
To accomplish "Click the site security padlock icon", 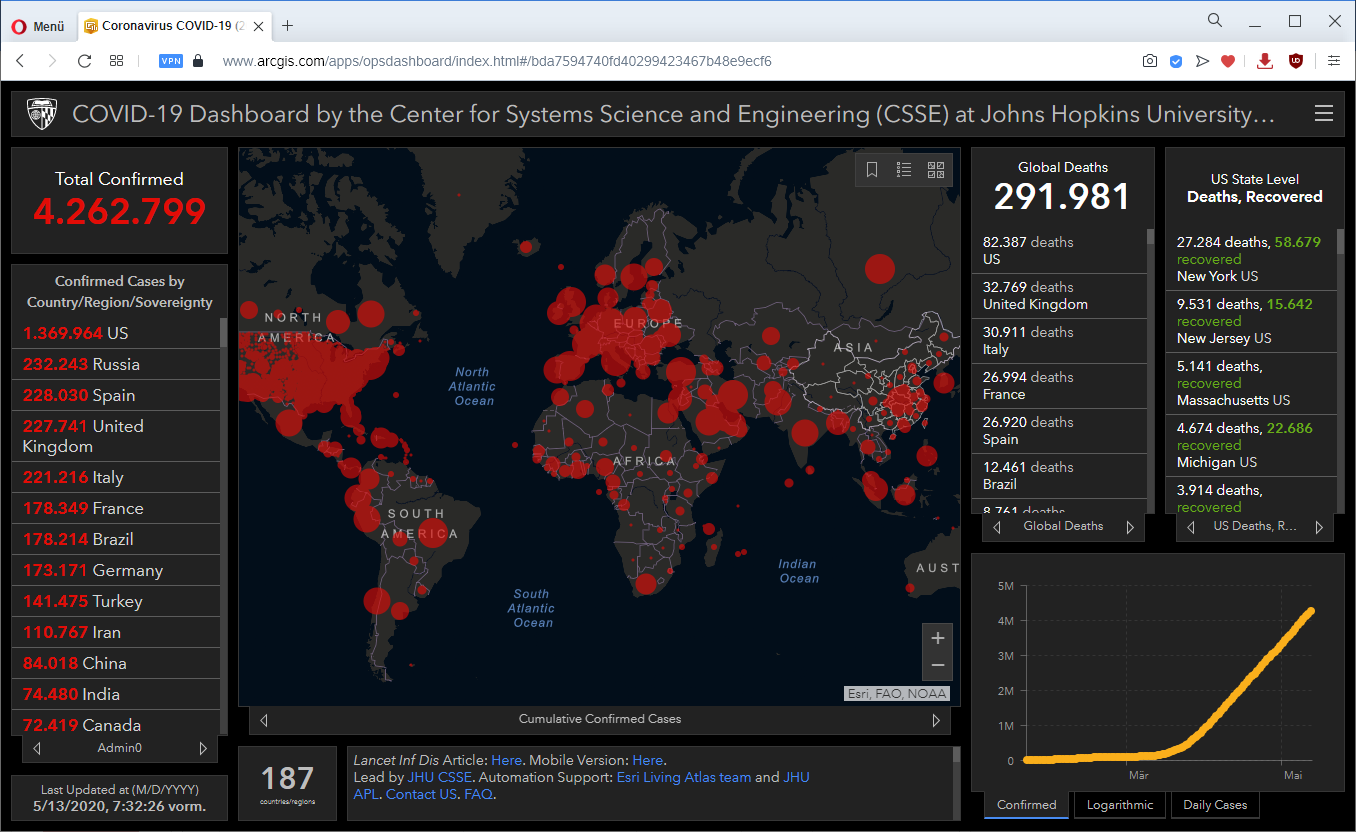I will pos(198,61).
